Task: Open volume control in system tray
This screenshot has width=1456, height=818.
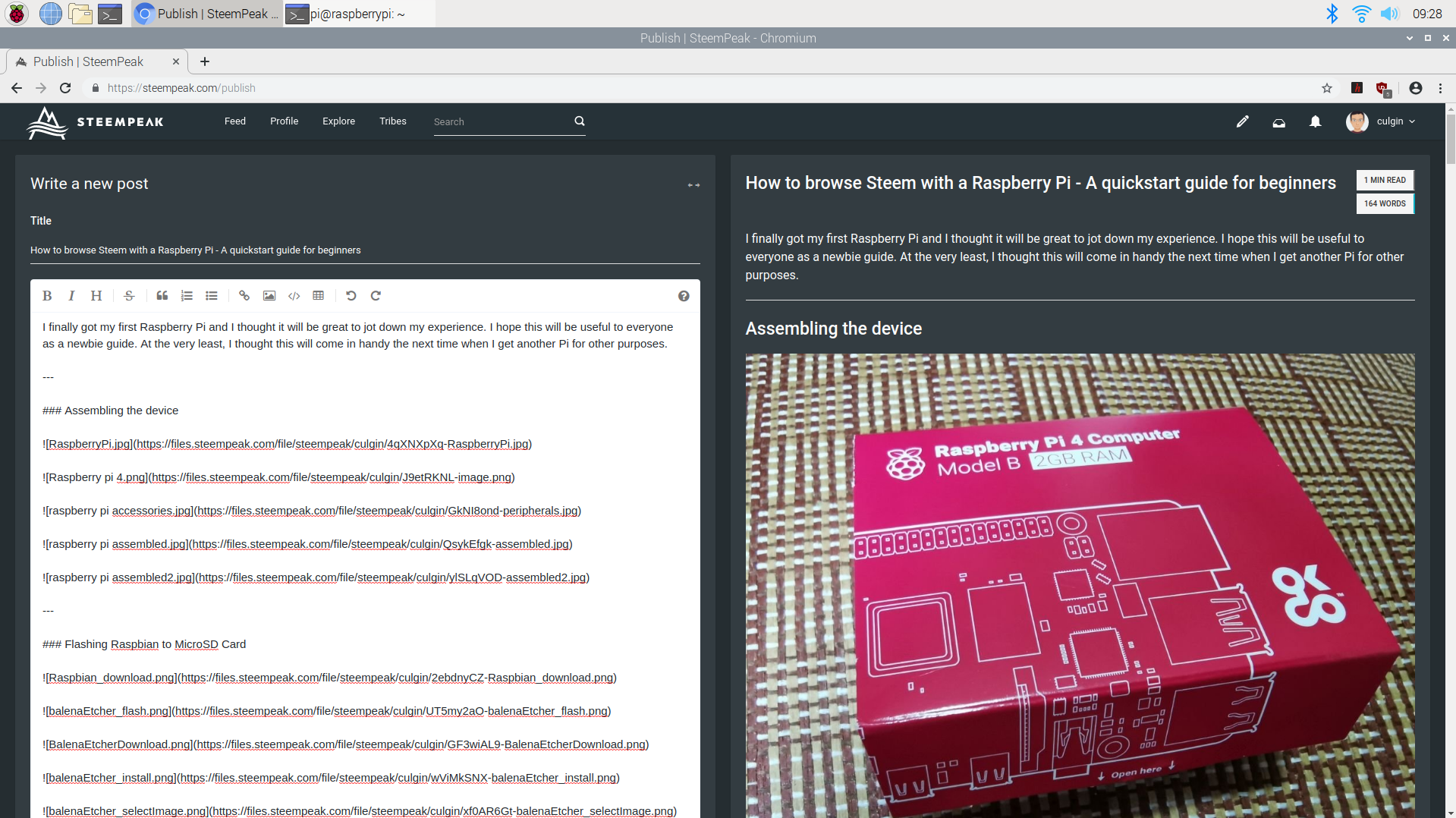Action: click(x=1389, y=14)
